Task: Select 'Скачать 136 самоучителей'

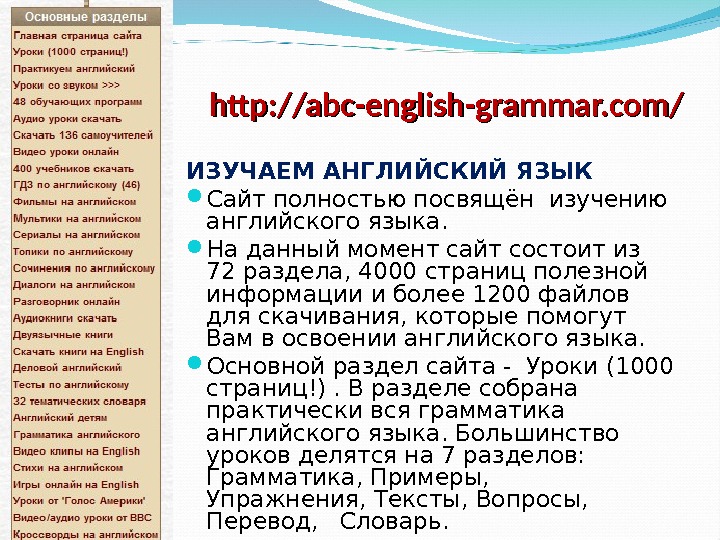Action: coord(83,135)
